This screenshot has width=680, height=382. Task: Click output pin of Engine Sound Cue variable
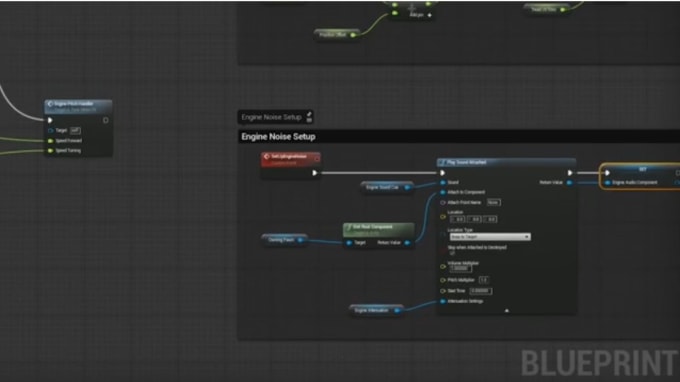[407, 187]
